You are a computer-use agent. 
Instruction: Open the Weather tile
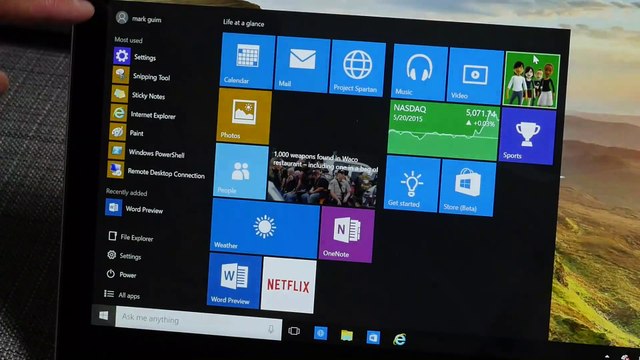pyautogui.click(x=265, y=229)
